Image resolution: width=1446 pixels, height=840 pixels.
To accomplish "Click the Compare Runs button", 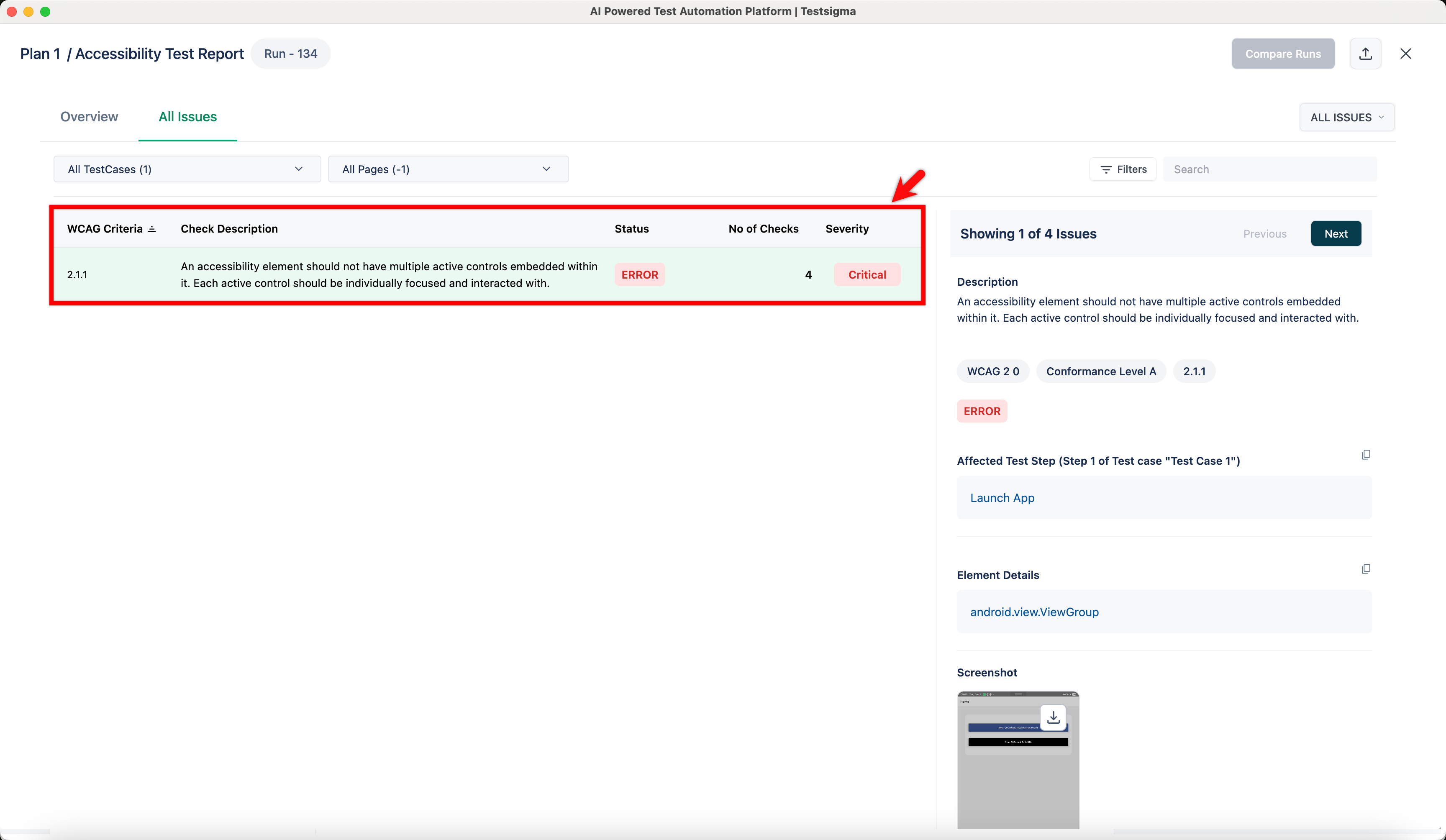I will coord(1282,54).
